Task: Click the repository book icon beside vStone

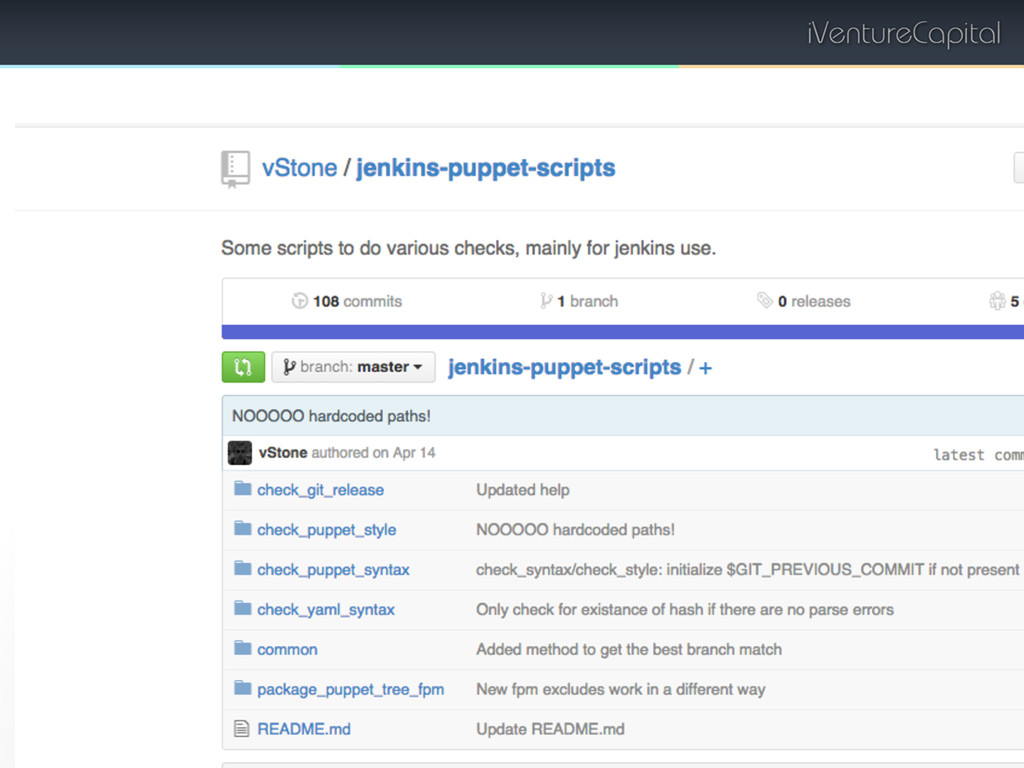Action: 235,169
